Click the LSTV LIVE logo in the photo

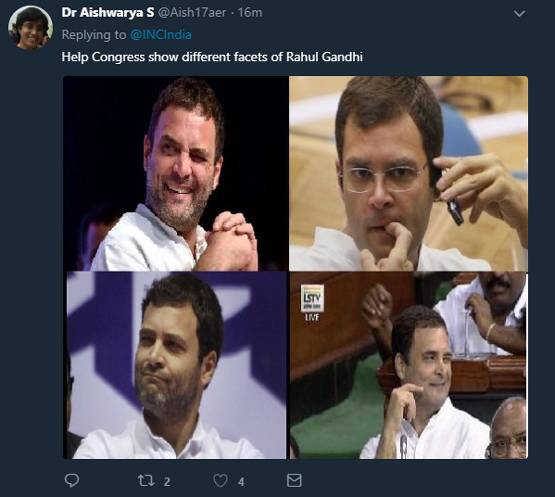coord(312,302)
